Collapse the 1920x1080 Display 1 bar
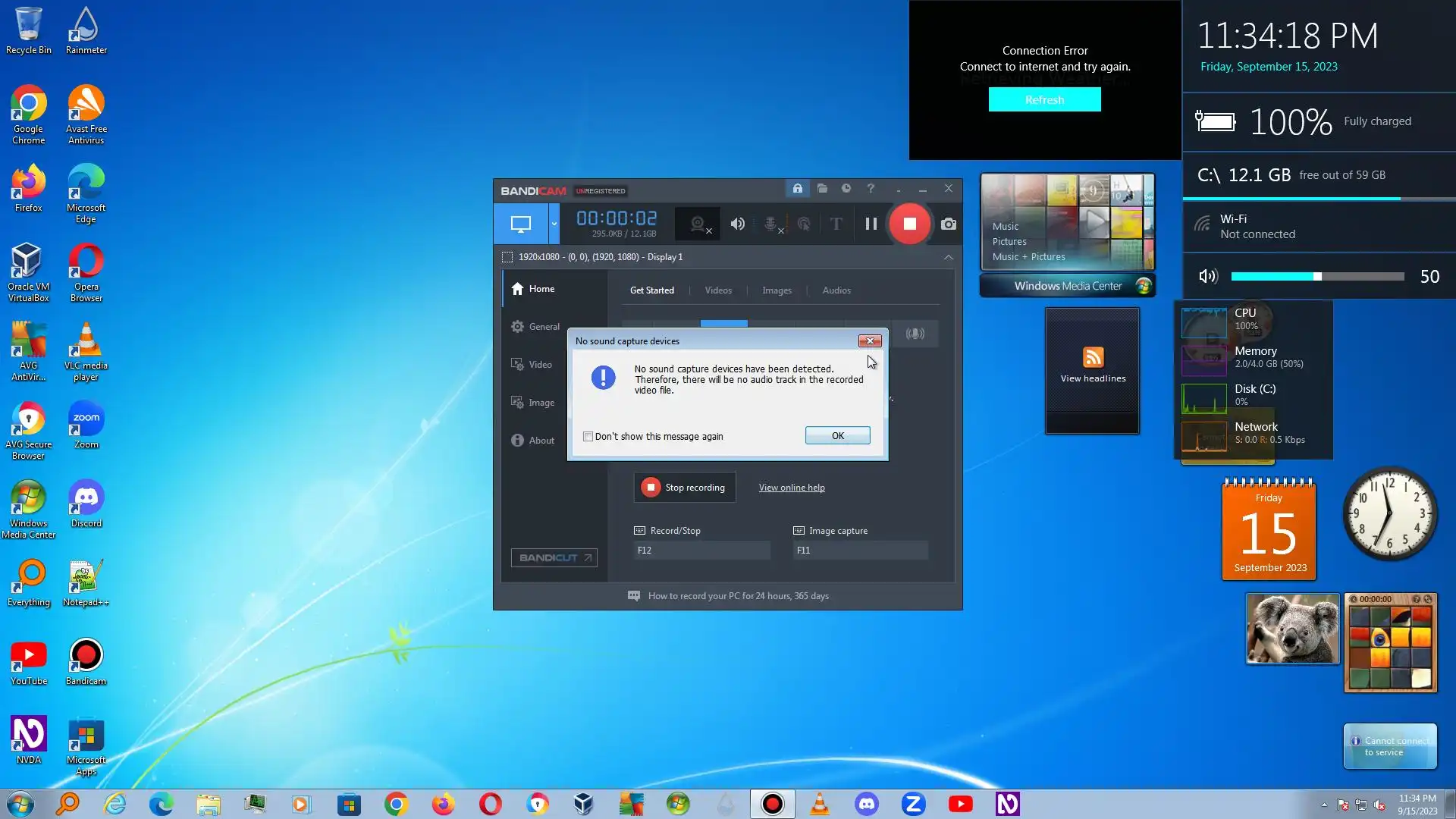Image resolution: width=1456 pixels, height=819 pixels. [x=948, y=257]
